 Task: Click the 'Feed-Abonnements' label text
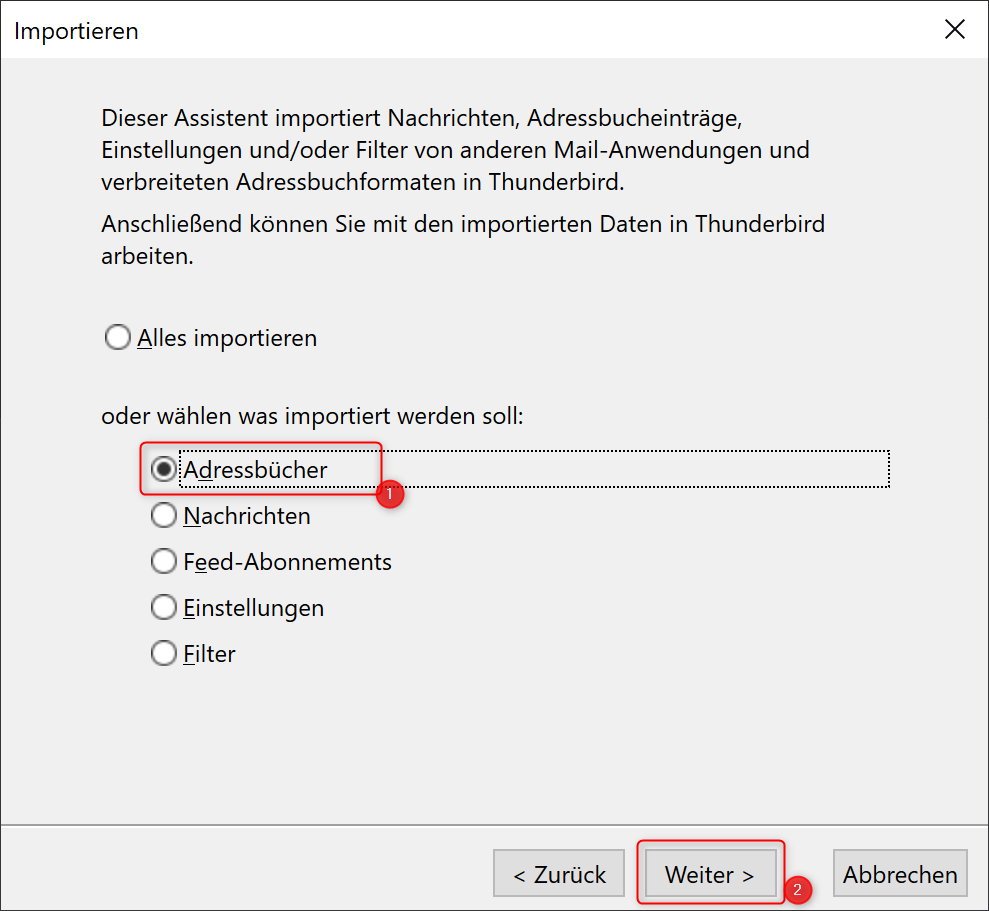pos(288,562)
